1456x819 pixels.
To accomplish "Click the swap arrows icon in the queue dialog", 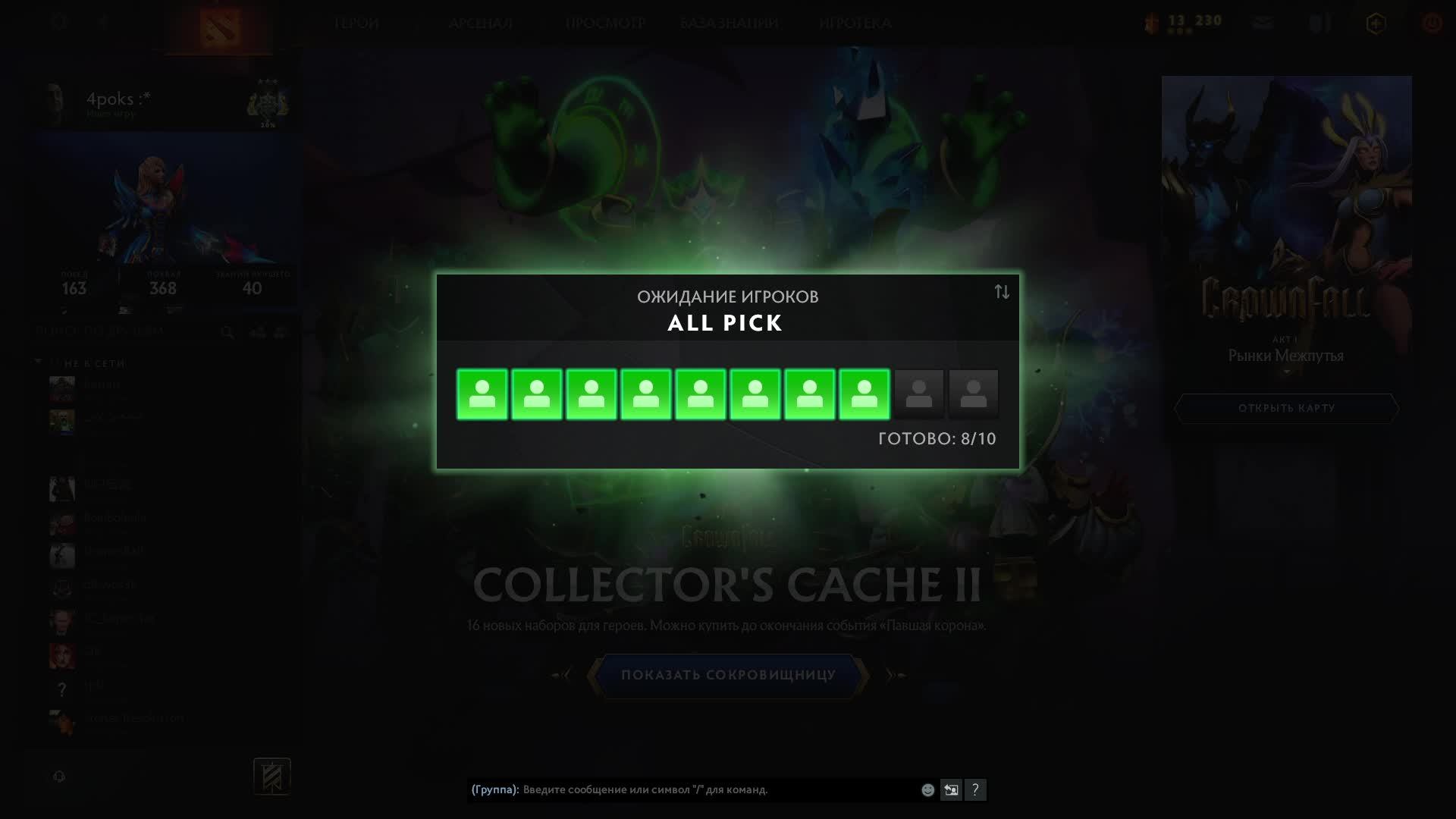I will [1002, 292].
